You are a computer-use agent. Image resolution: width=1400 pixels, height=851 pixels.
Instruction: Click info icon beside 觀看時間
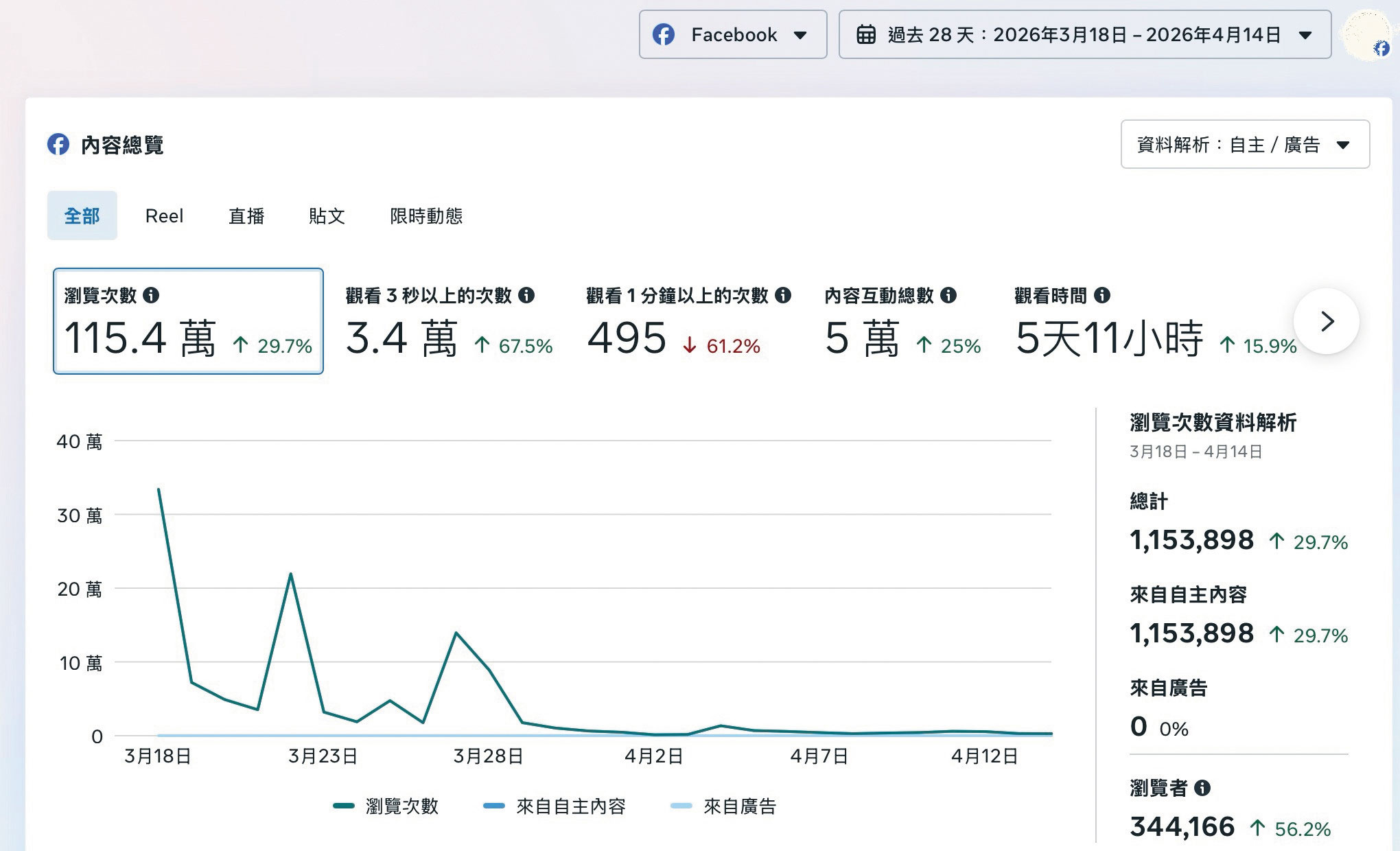(x=1102, y=295)
